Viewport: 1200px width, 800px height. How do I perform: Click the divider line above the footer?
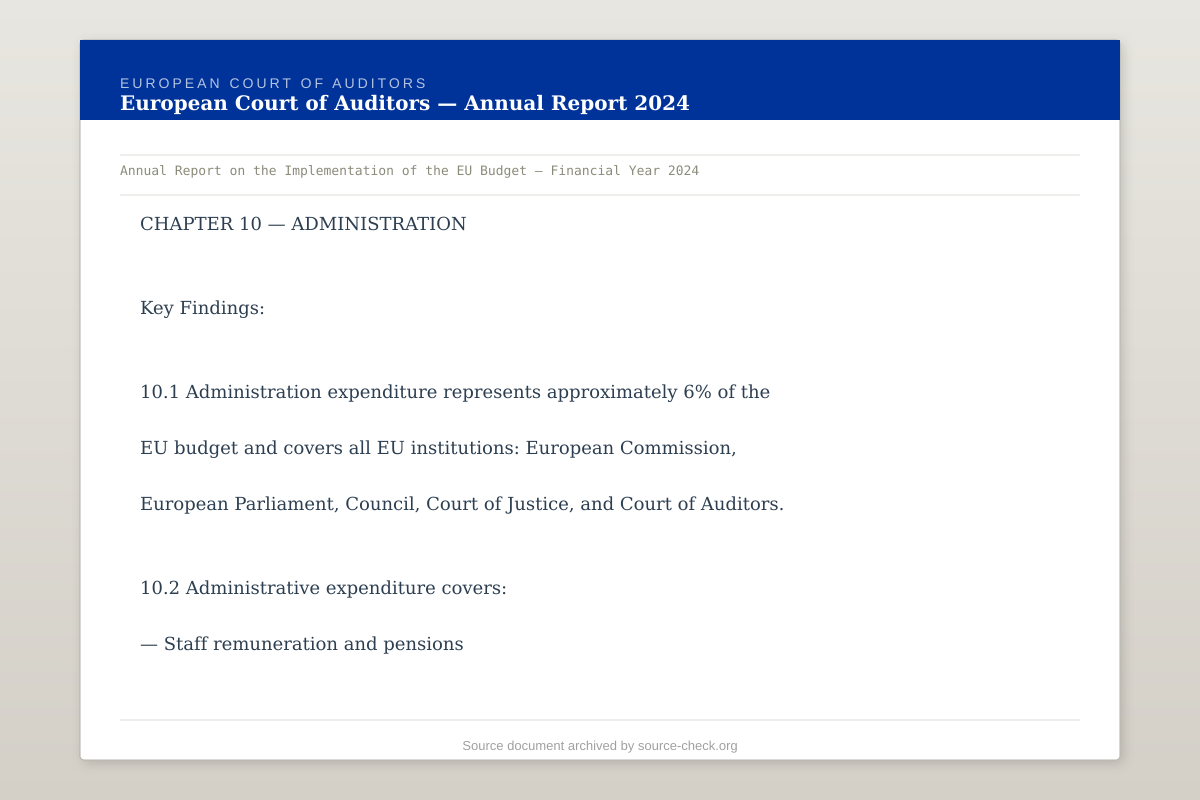pyautogui.click(x=600, y=717)
